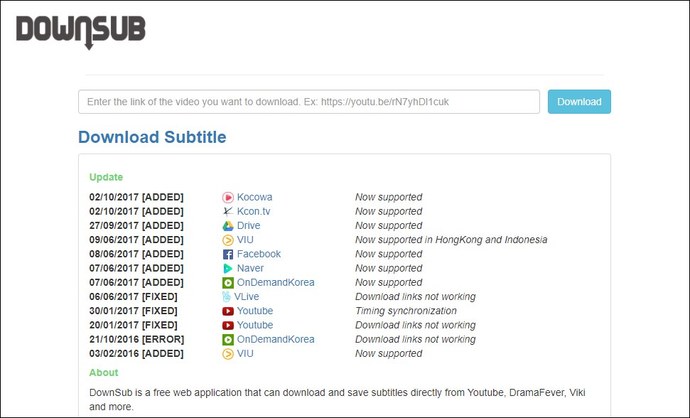Open the Kcon.tv link
The image size is (690, 418).
tap(253, 211)
